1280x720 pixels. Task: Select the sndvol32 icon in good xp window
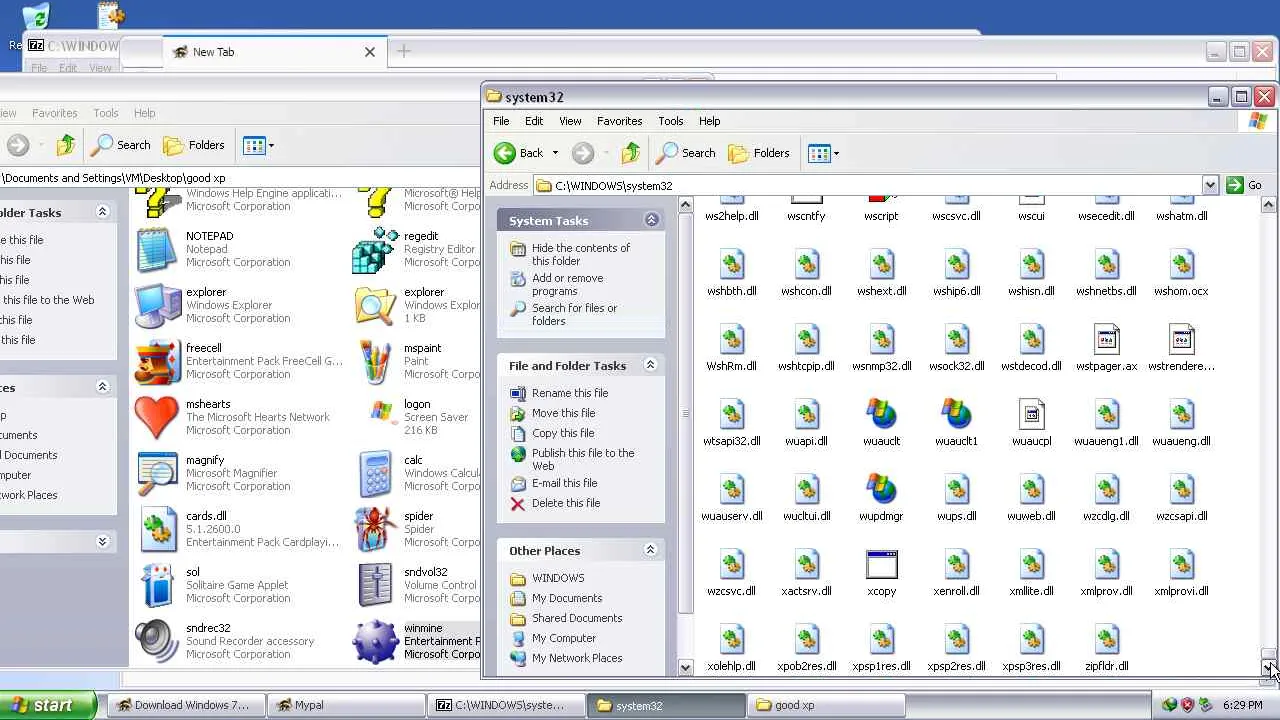click(375, 586)
